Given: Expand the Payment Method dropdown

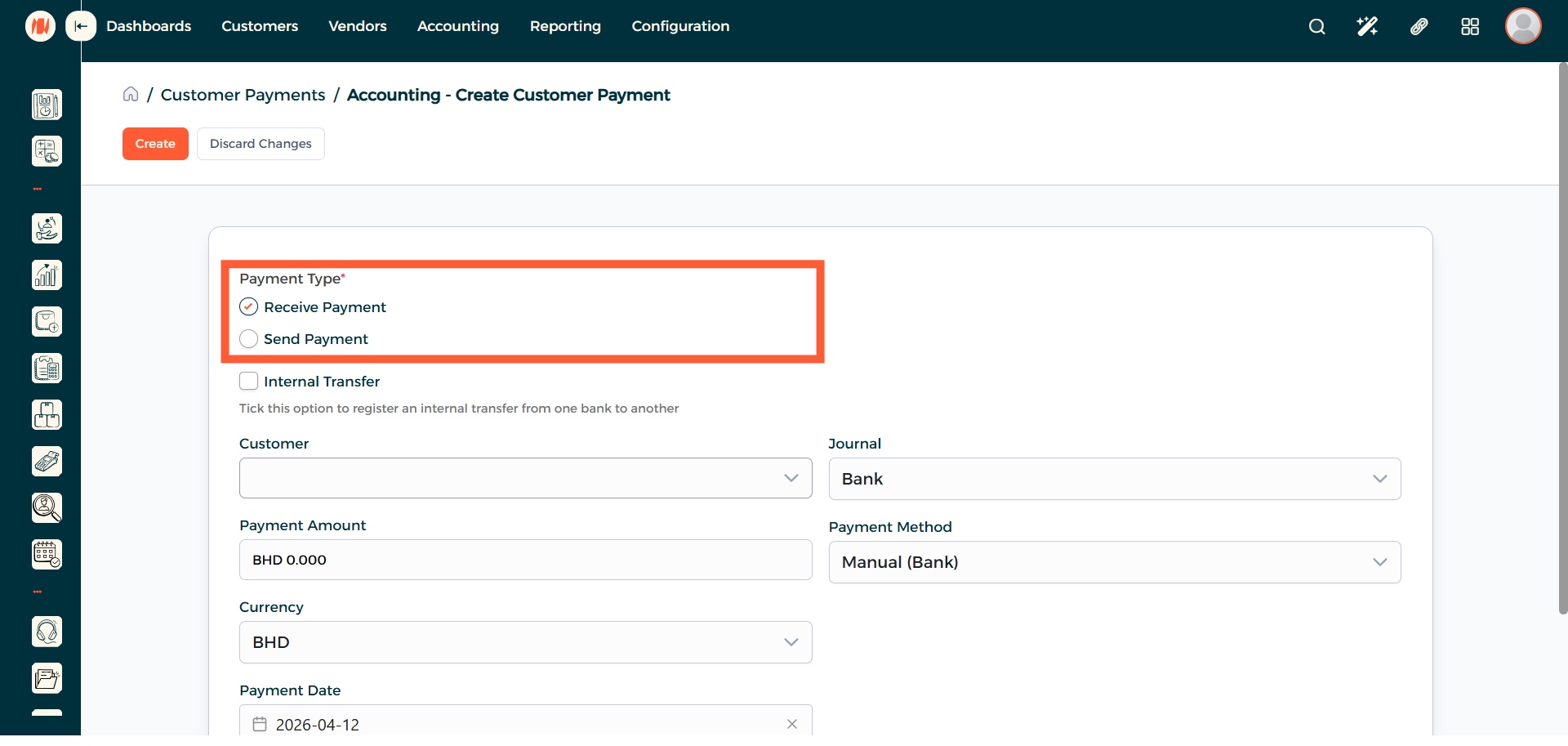Looking at the screenshot, I should (1114, 562).
